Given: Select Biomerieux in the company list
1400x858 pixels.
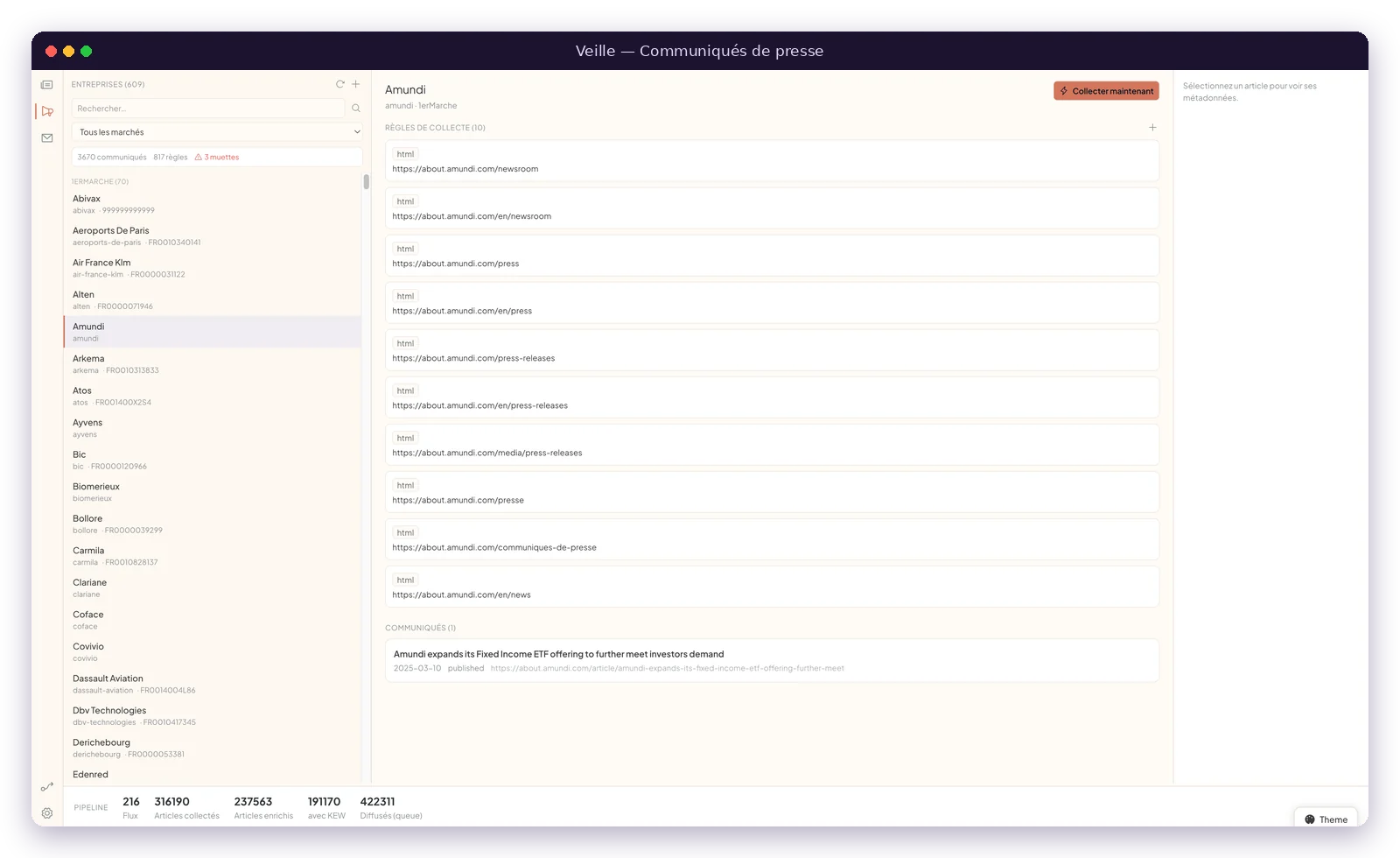Looking at the screenshot, I should tap(213, 492).
